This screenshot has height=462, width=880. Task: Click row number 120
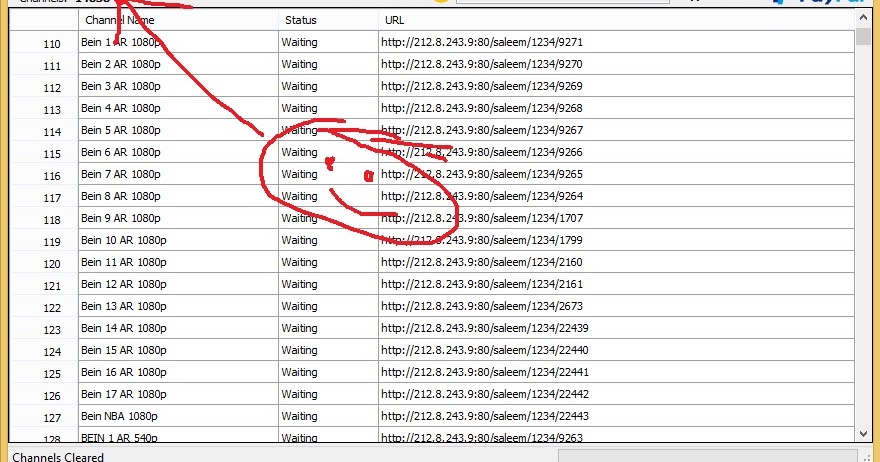(x=52, y=264)
